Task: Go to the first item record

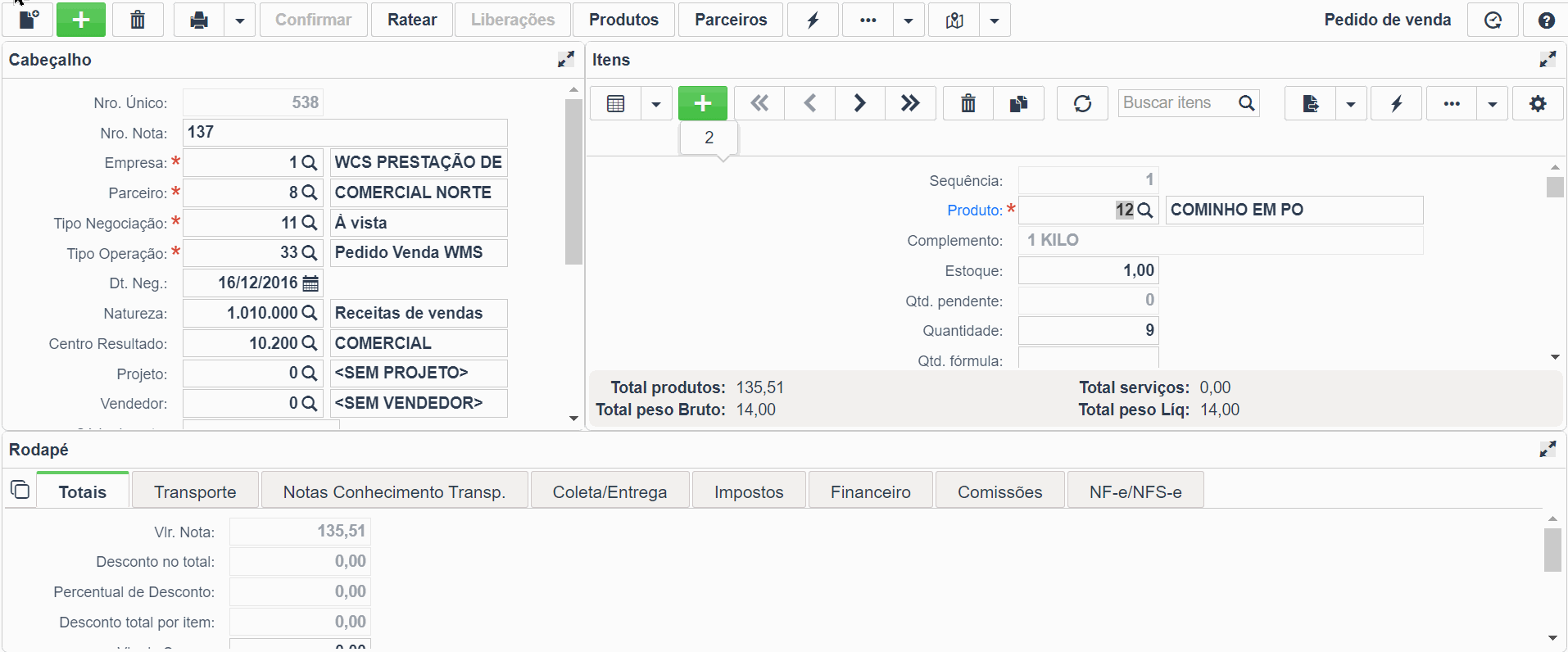Action: coord(759,103)
